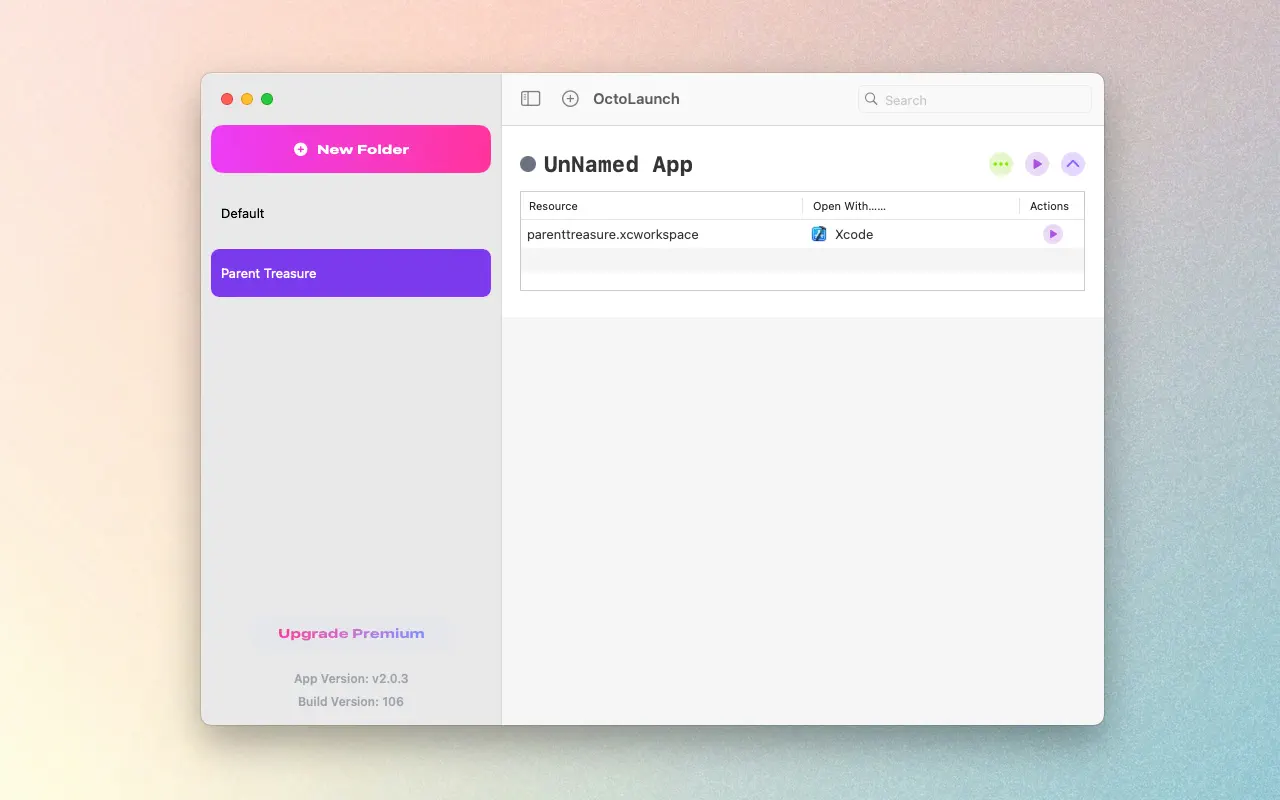Click the Upgrade Premium link
This screenshot has width=1280, height=800.
tap(351, 633)
